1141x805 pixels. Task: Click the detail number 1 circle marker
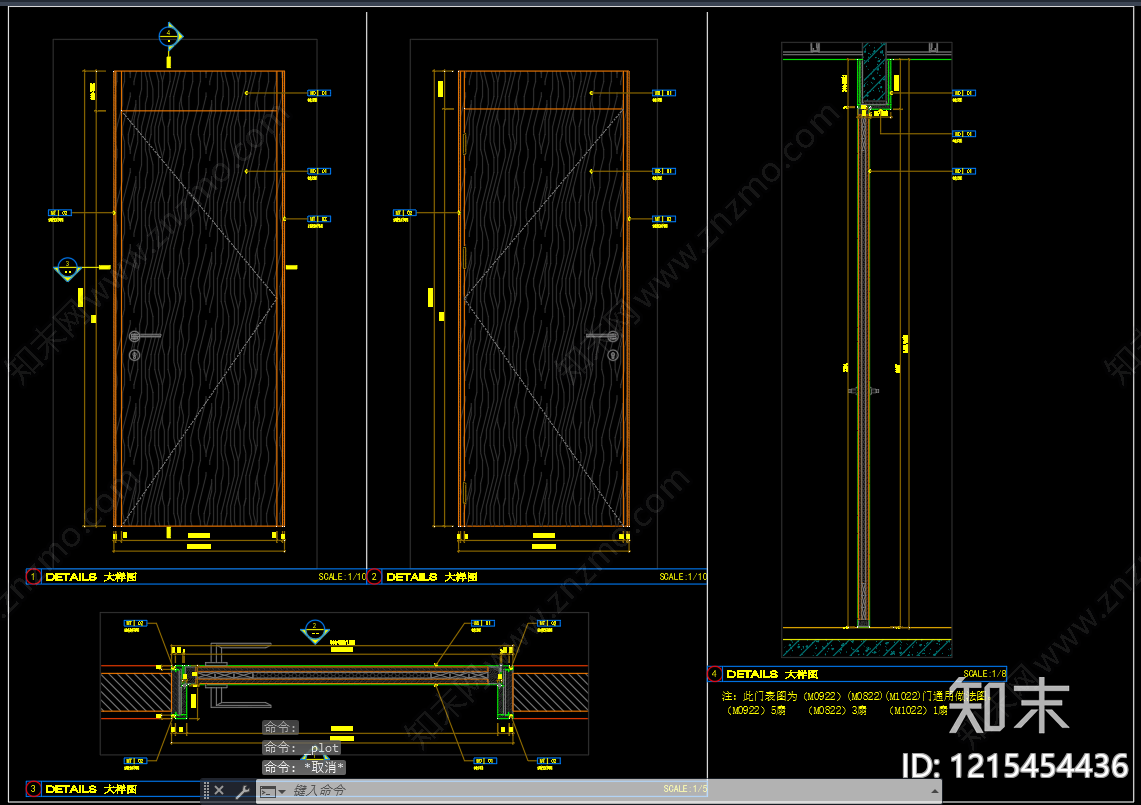(33, 576)
